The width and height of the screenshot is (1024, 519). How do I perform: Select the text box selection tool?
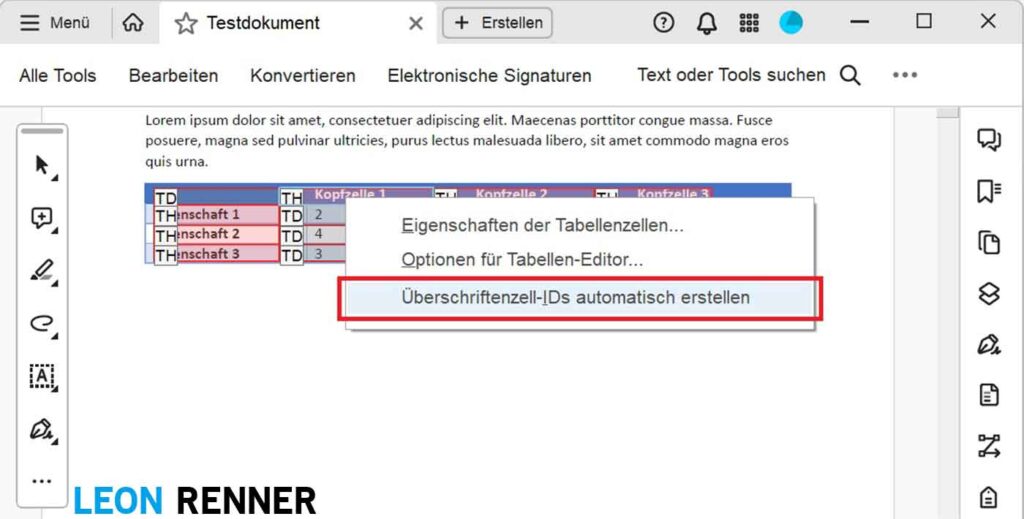click(x=42, y=377)
